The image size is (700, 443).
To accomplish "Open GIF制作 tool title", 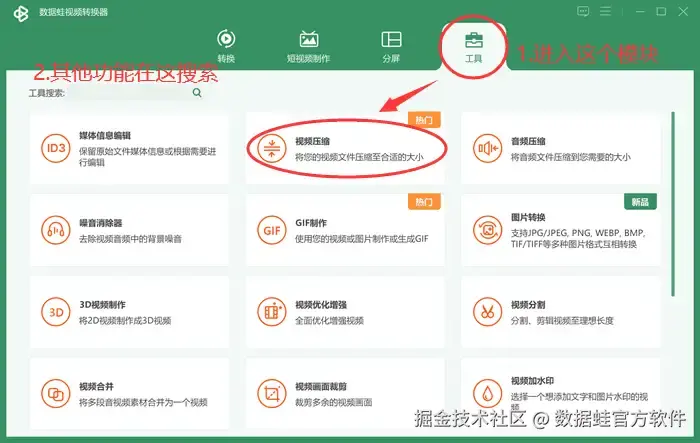I will tap(311, 223).
